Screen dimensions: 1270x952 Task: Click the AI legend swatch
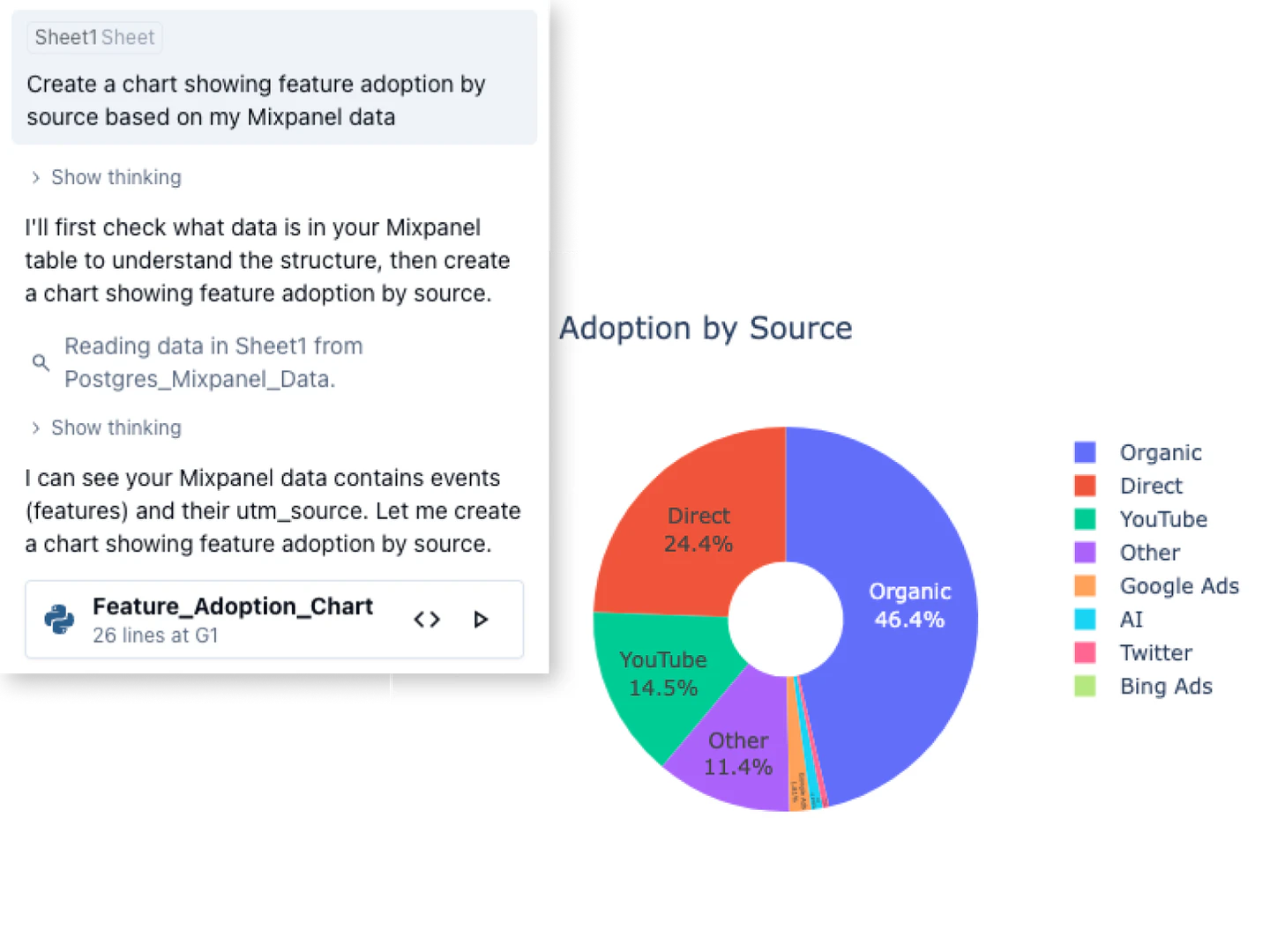(1085, 620)
